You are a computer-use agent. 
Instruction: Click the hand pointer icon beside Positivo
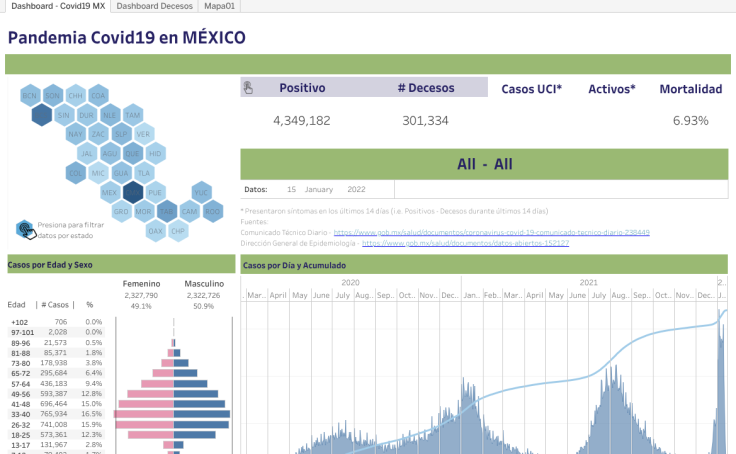249,88
